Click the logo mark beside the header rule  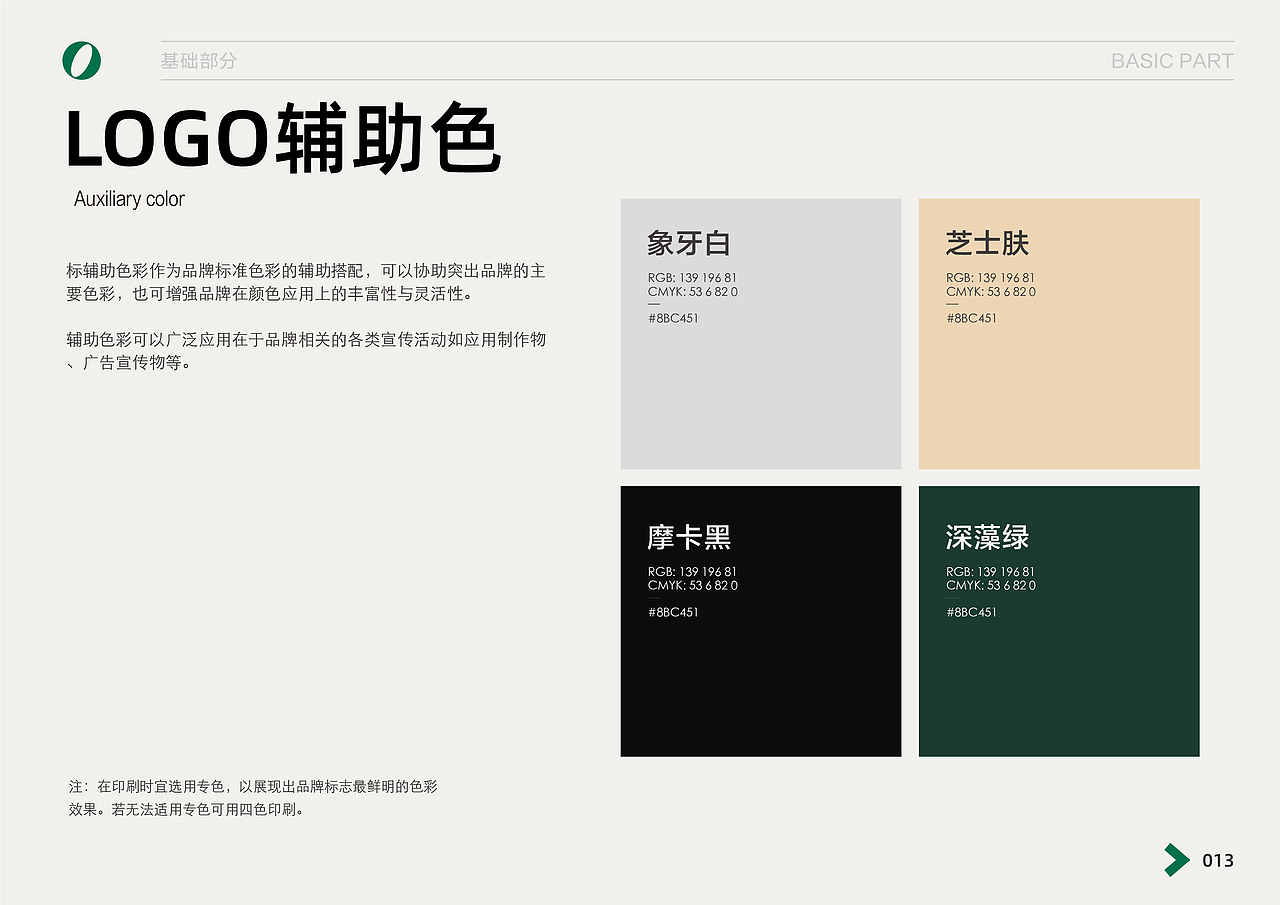pyautogui.click(x=83, y=60)
